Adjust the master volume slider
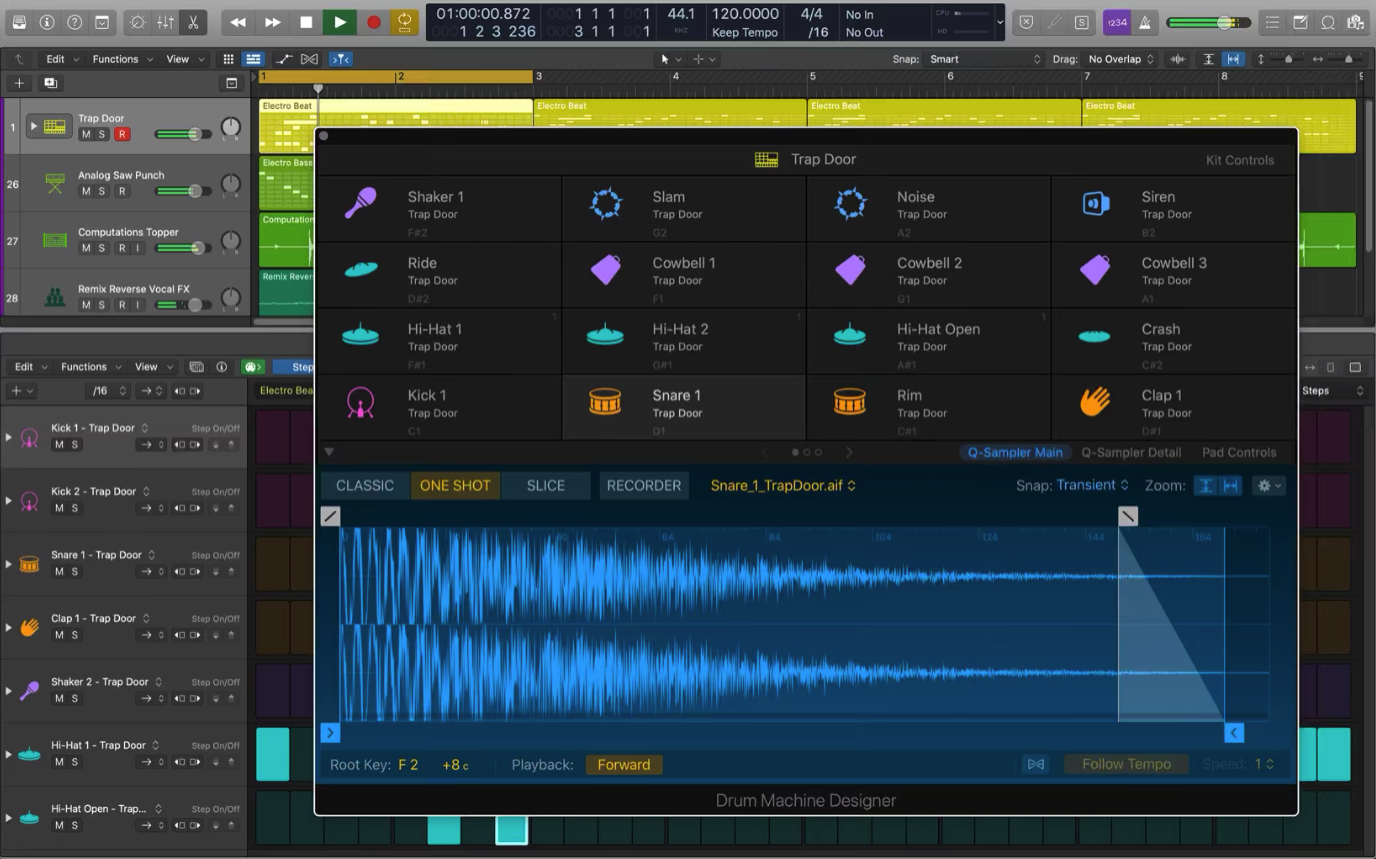1376x859 pixels. [1223, 22]
